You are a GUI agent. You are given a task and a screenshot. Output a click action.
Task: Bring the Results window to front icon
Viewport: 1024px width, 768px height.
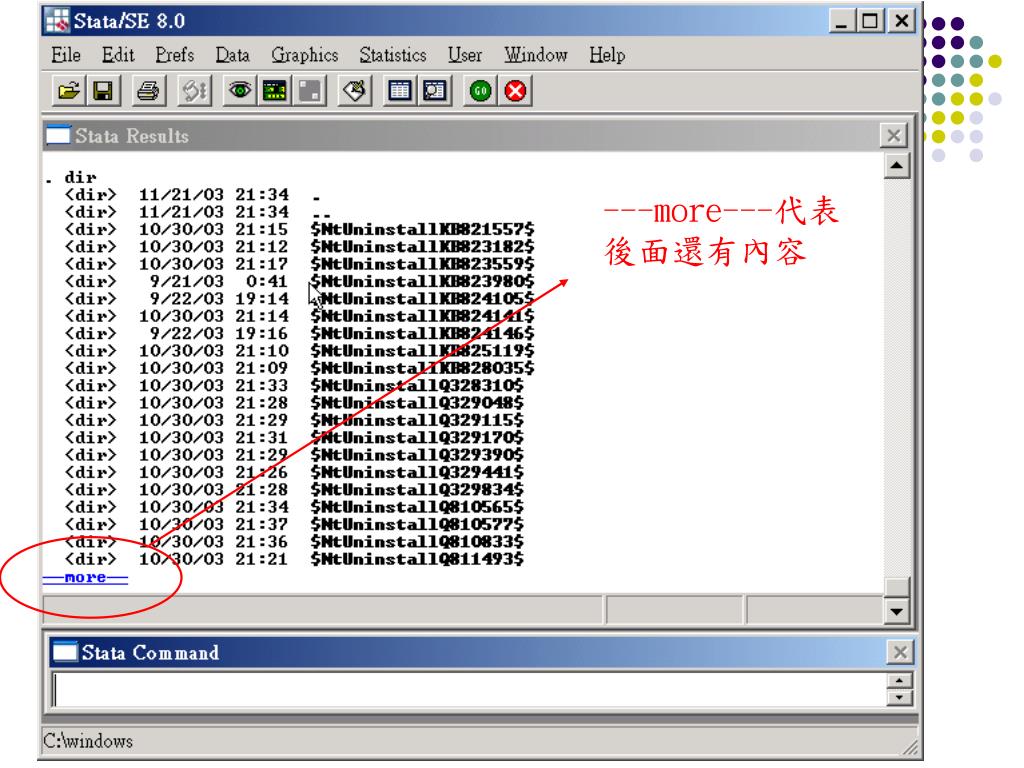coord(274,91)
